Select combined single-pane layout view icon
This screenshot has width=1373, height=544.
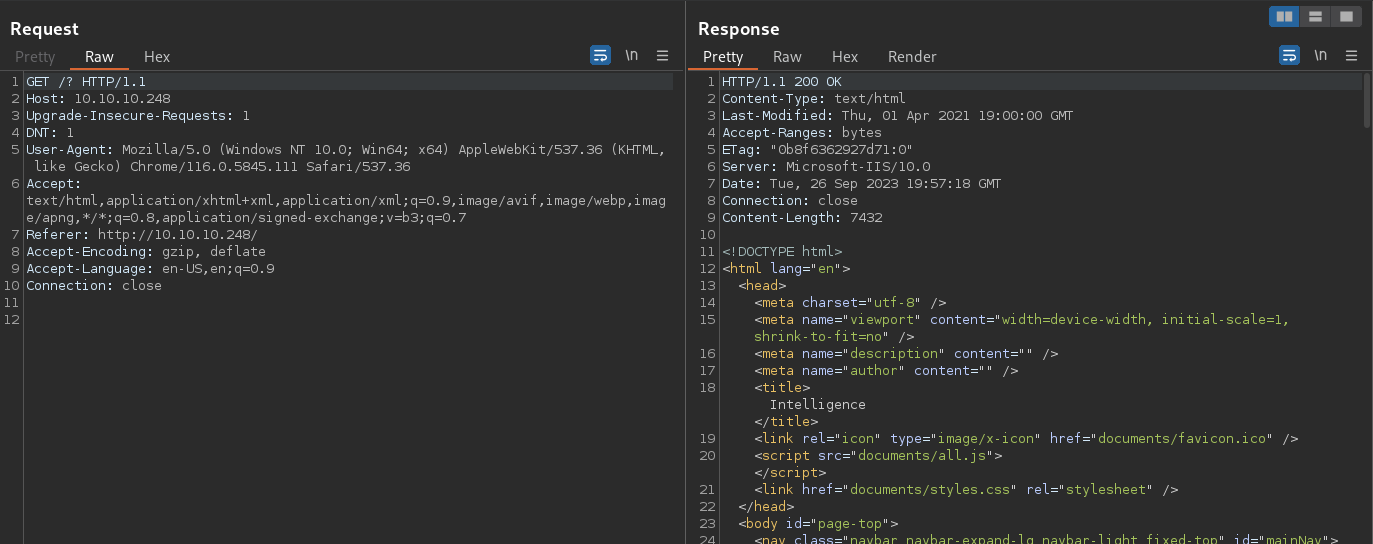coord(1346,16)
